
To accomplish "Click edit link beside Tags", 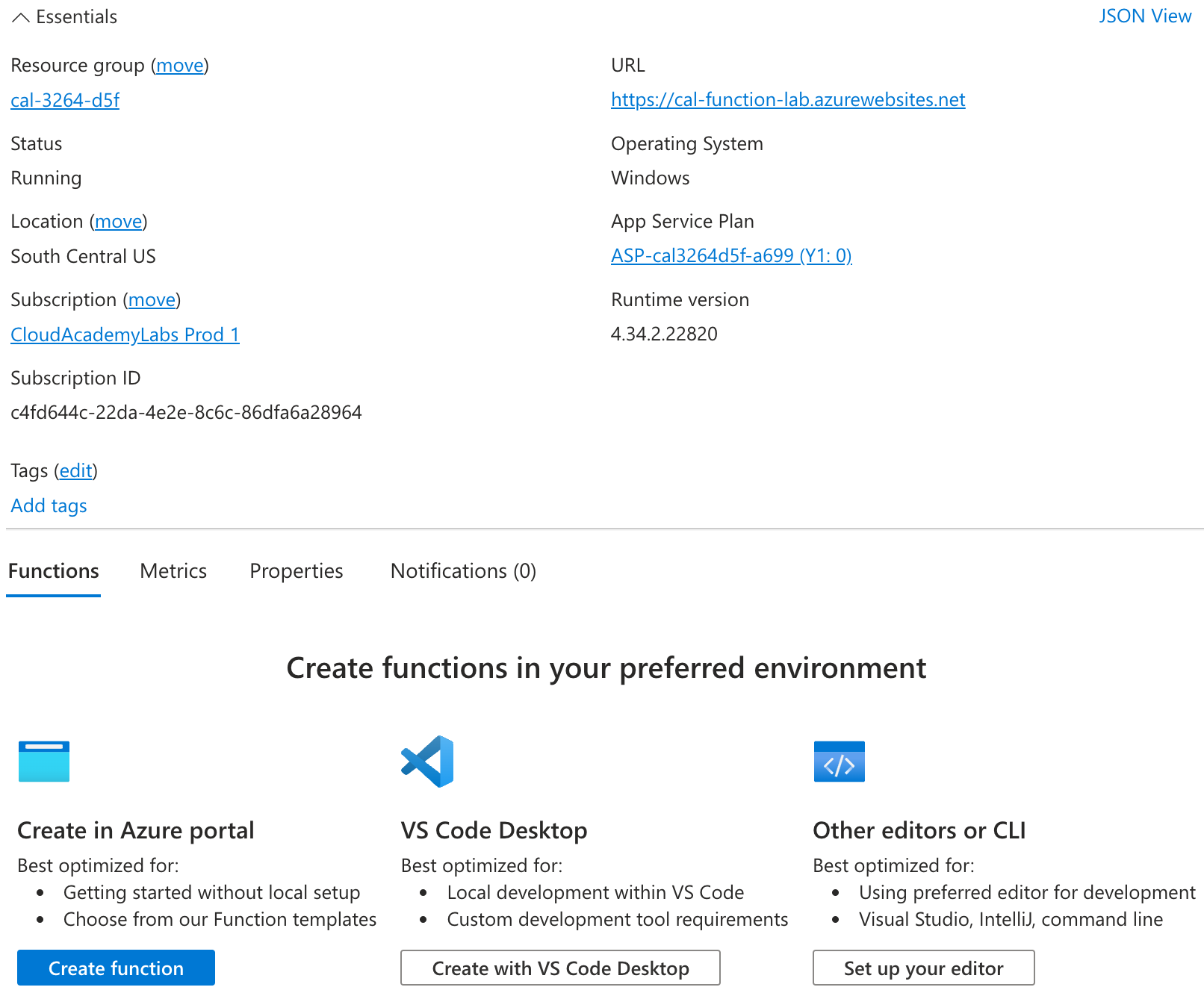I will (75, 471).
